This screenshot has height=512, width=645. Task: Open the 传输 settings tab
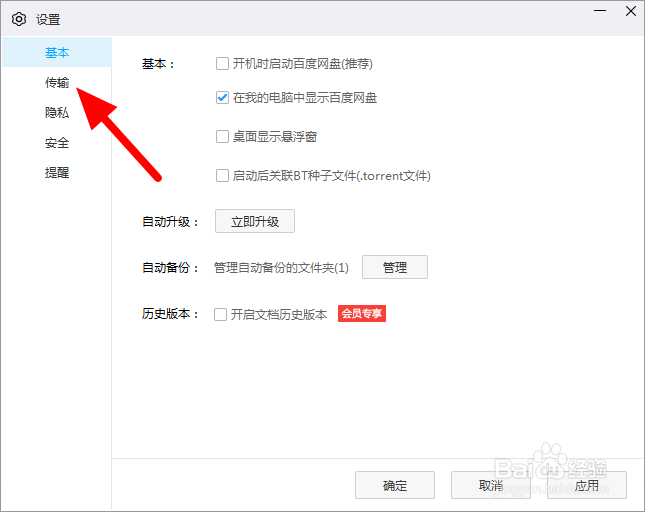tap(57, 83)
